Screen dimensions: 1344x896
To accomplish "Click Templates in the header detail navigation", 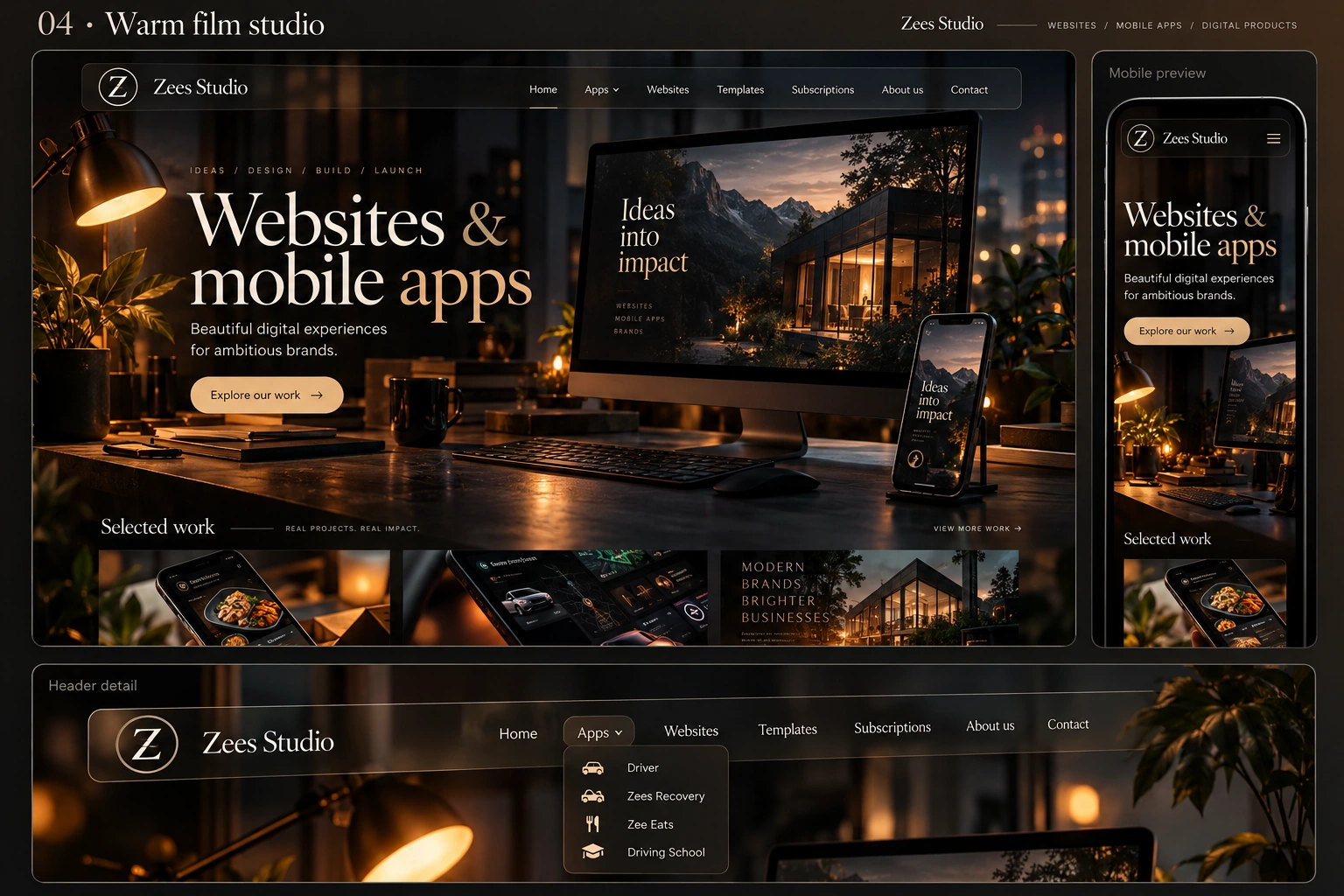I will tap(787, 729).
